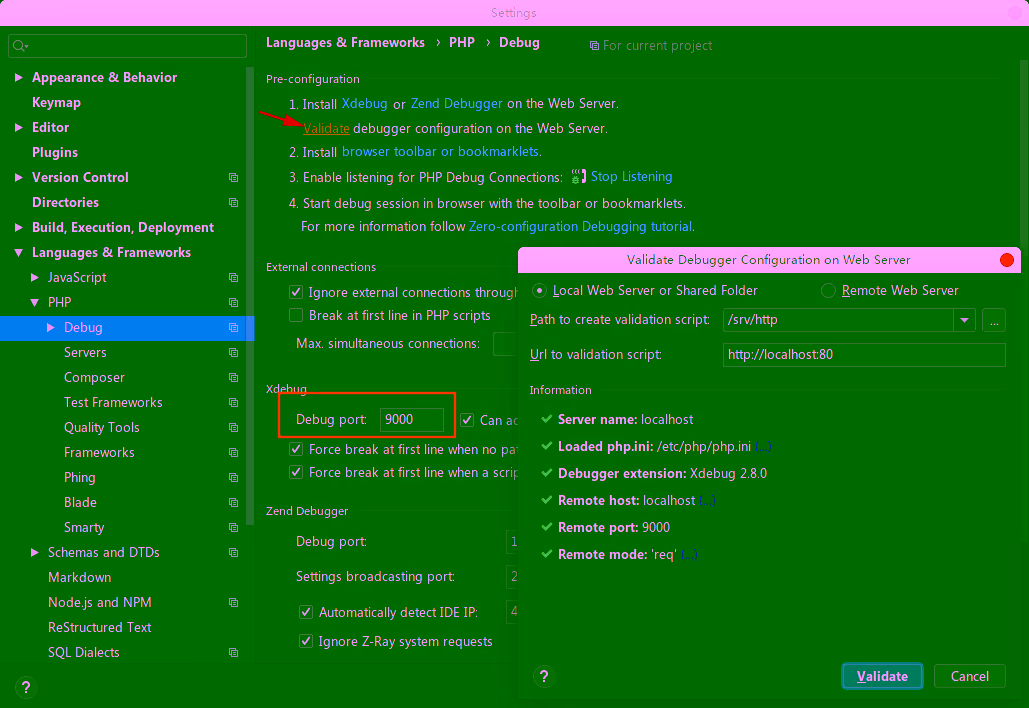Click the Cancel button in dialog

[x=969, y=677]
